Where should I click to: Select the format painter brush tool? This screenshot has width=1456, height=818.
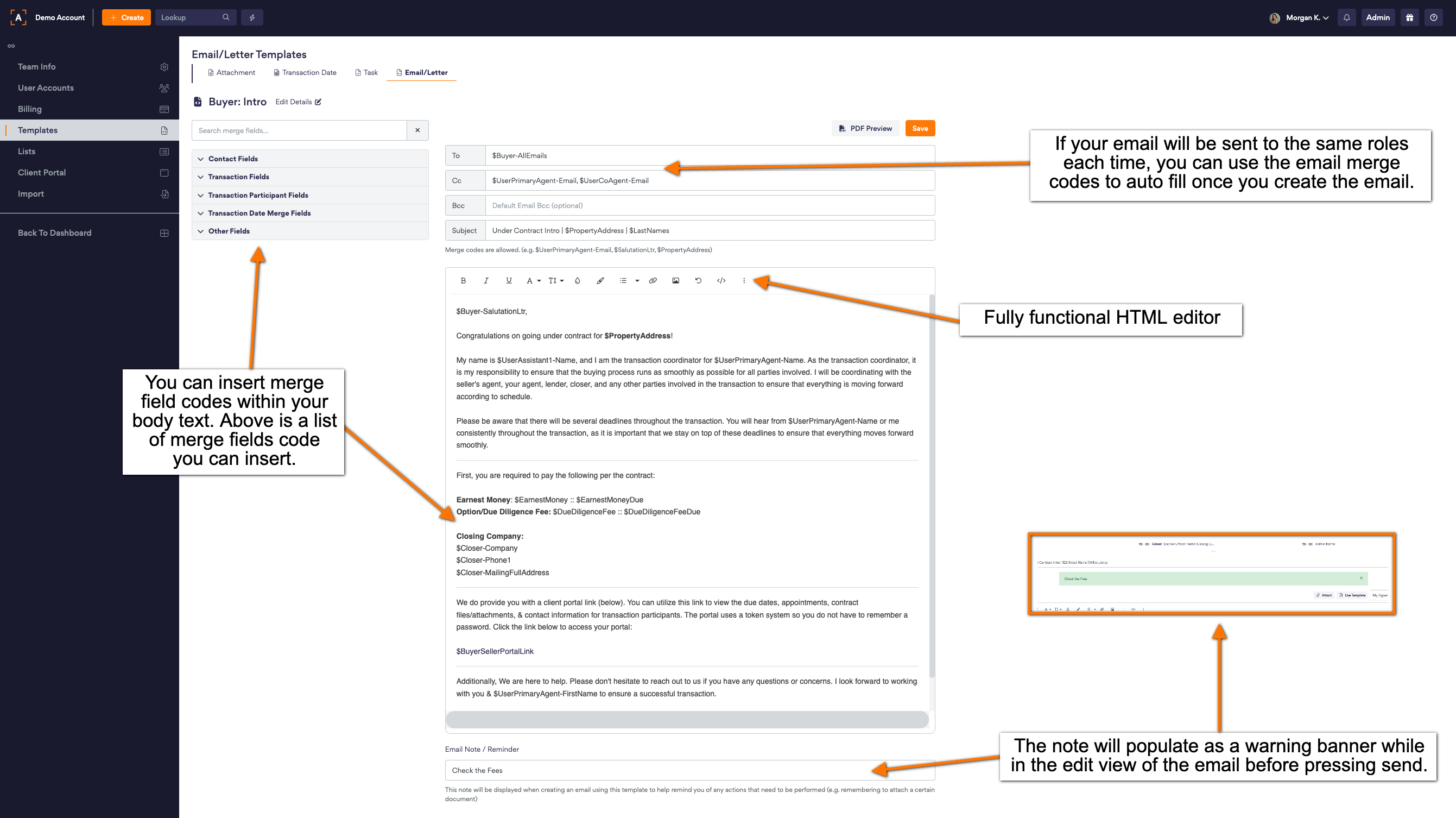tap(600, 281)
